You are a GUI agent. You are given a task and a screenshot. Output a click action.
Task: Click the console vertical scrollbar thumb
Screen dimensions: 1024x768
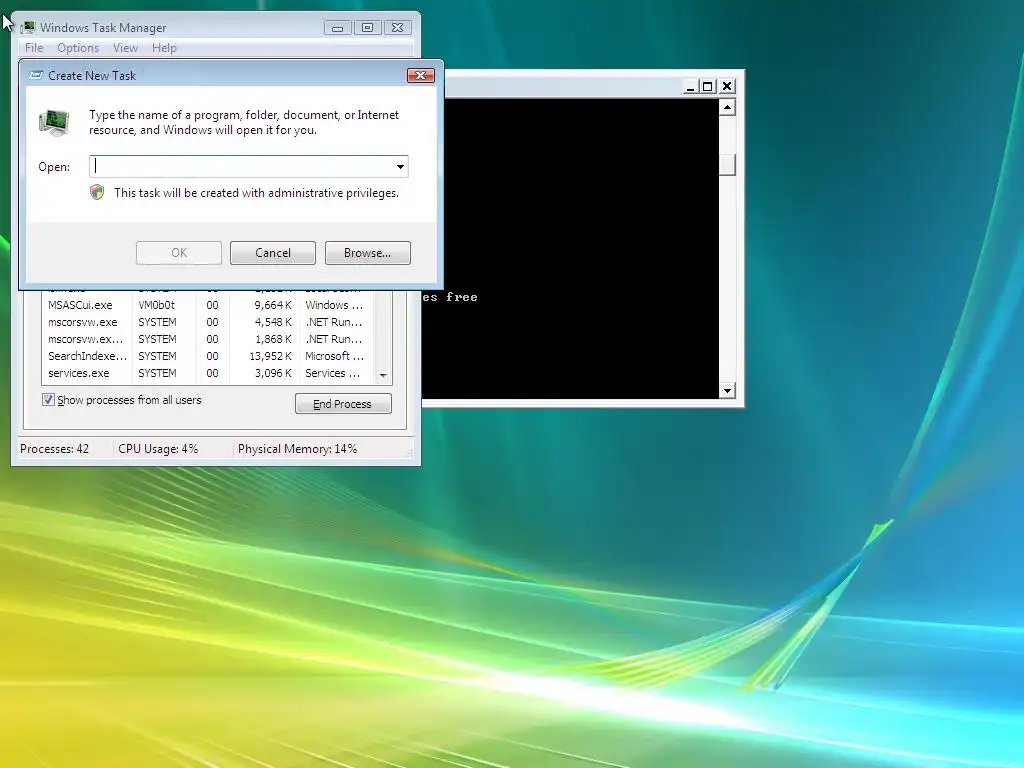click(728, 165)
